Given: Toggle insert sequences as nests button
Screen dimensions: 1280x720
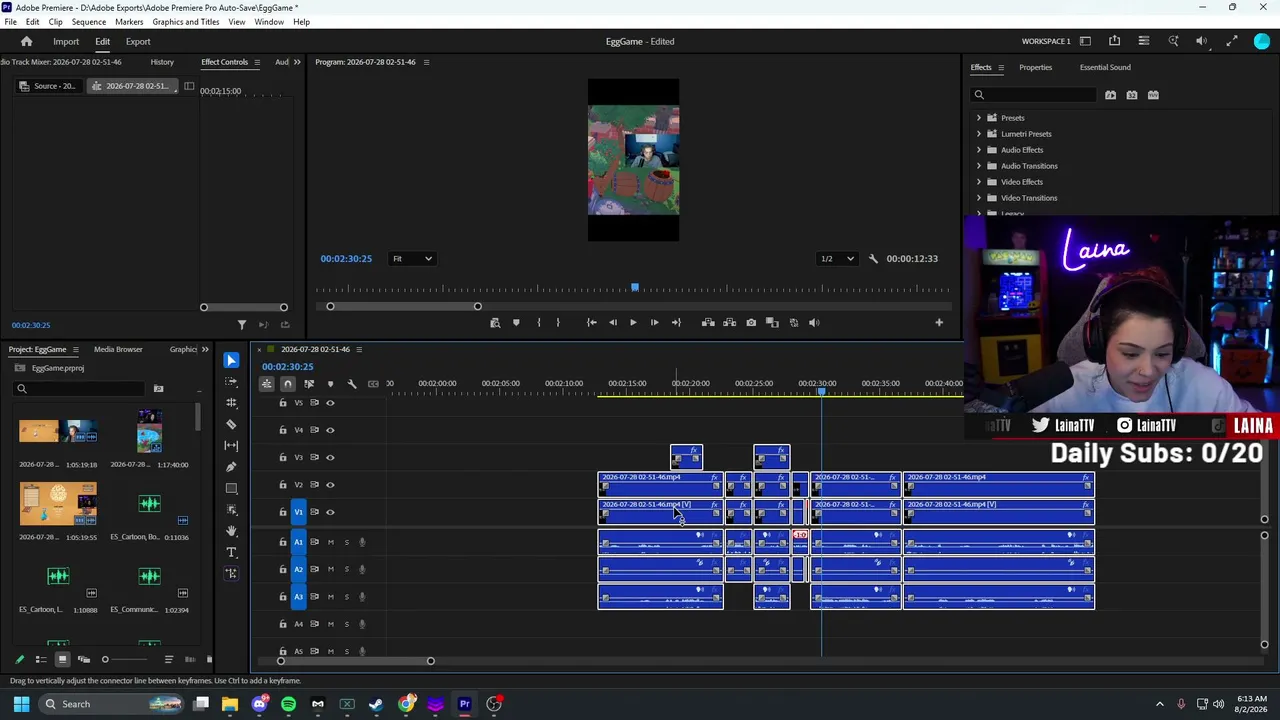Looking at the screenshot, I should click(x=267, y=384).
